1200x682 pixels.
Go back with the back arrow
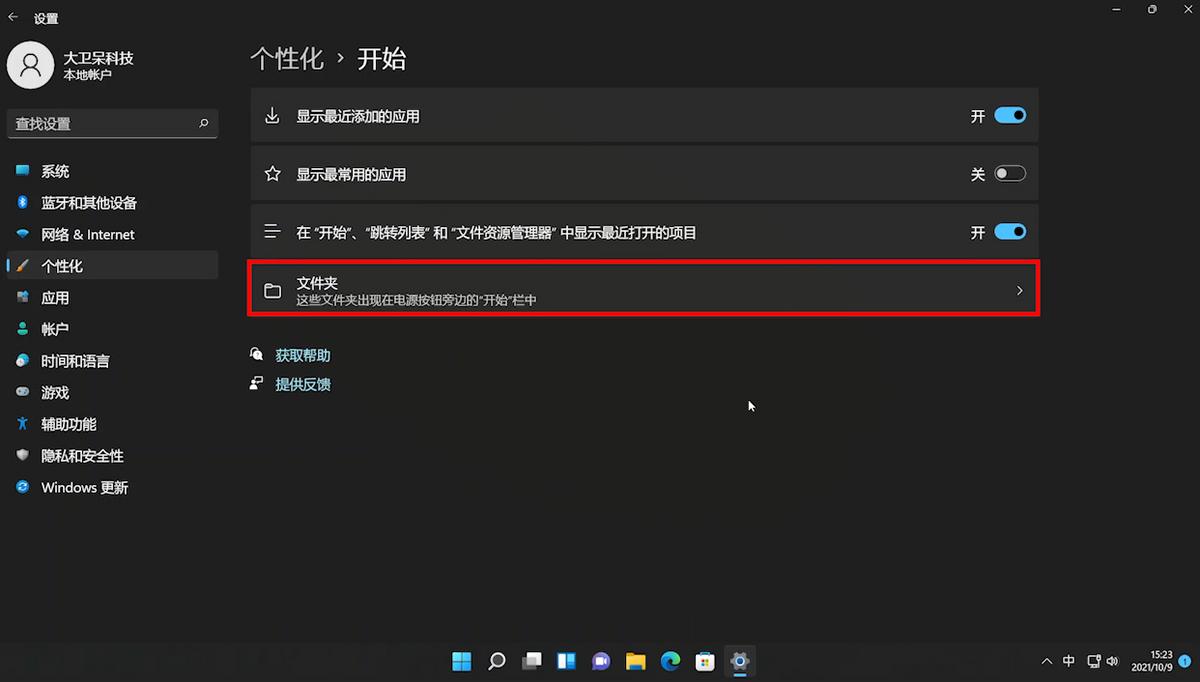point(12,15)
